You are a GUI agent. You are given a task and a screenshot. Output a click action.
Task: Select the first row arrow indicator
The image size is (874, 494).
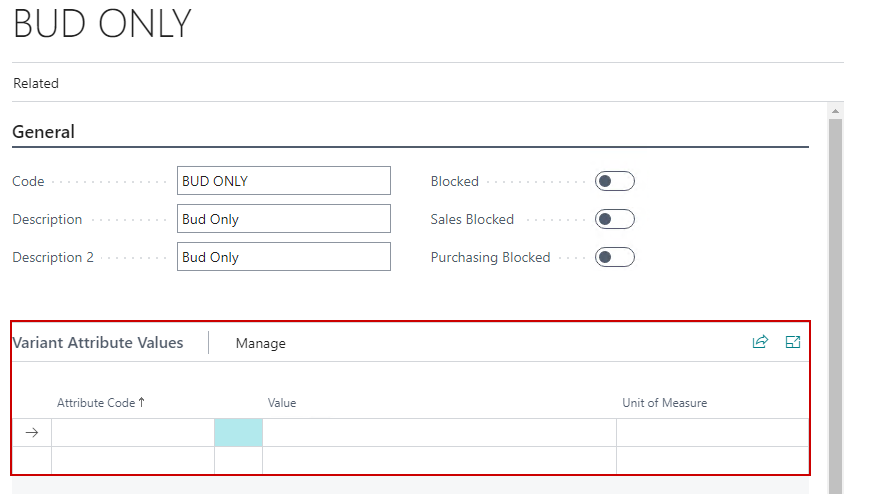31,432
